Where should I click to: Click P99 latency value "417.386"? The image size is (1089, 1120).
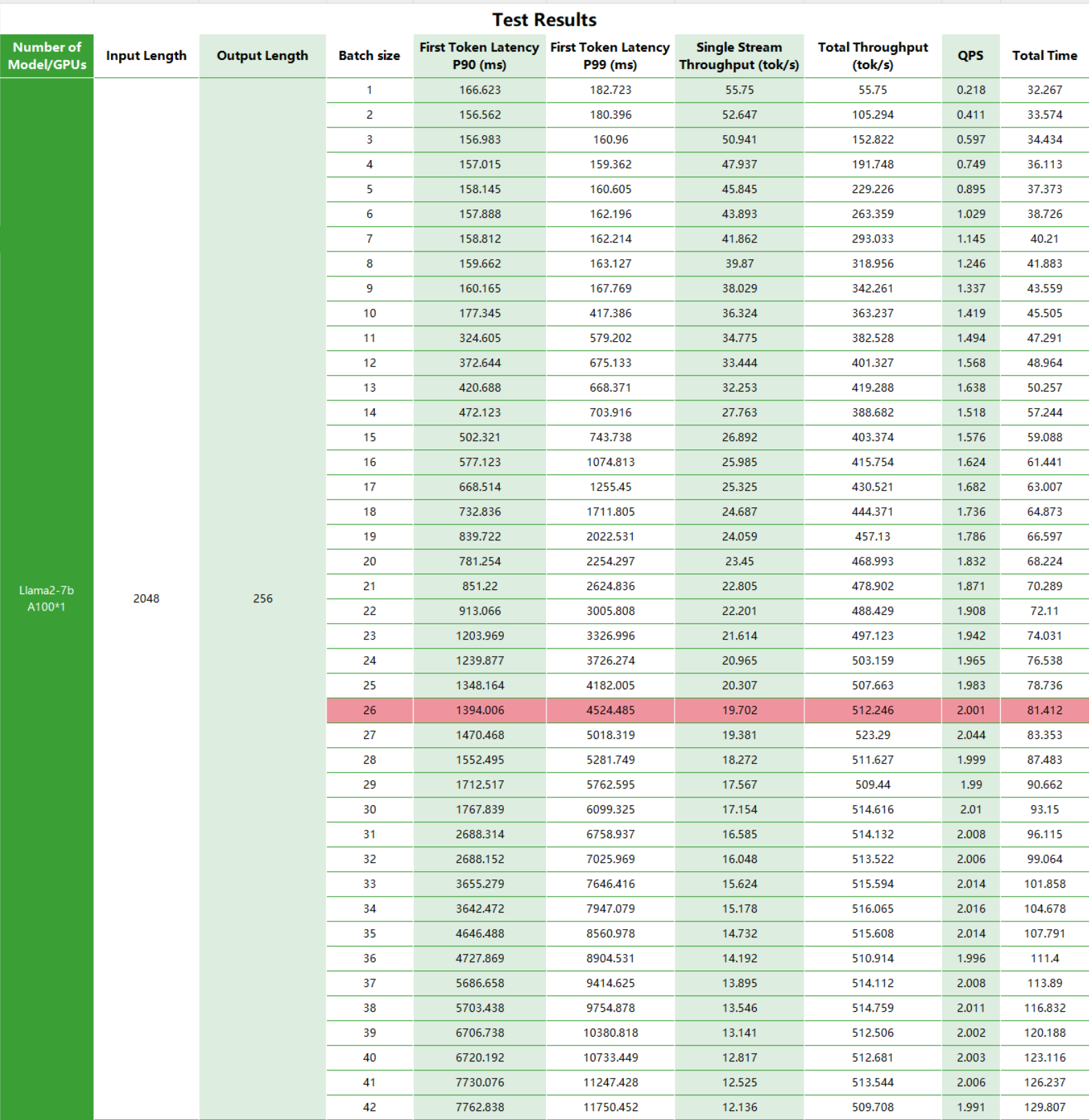pyautogui.click(x=610, y=314)
